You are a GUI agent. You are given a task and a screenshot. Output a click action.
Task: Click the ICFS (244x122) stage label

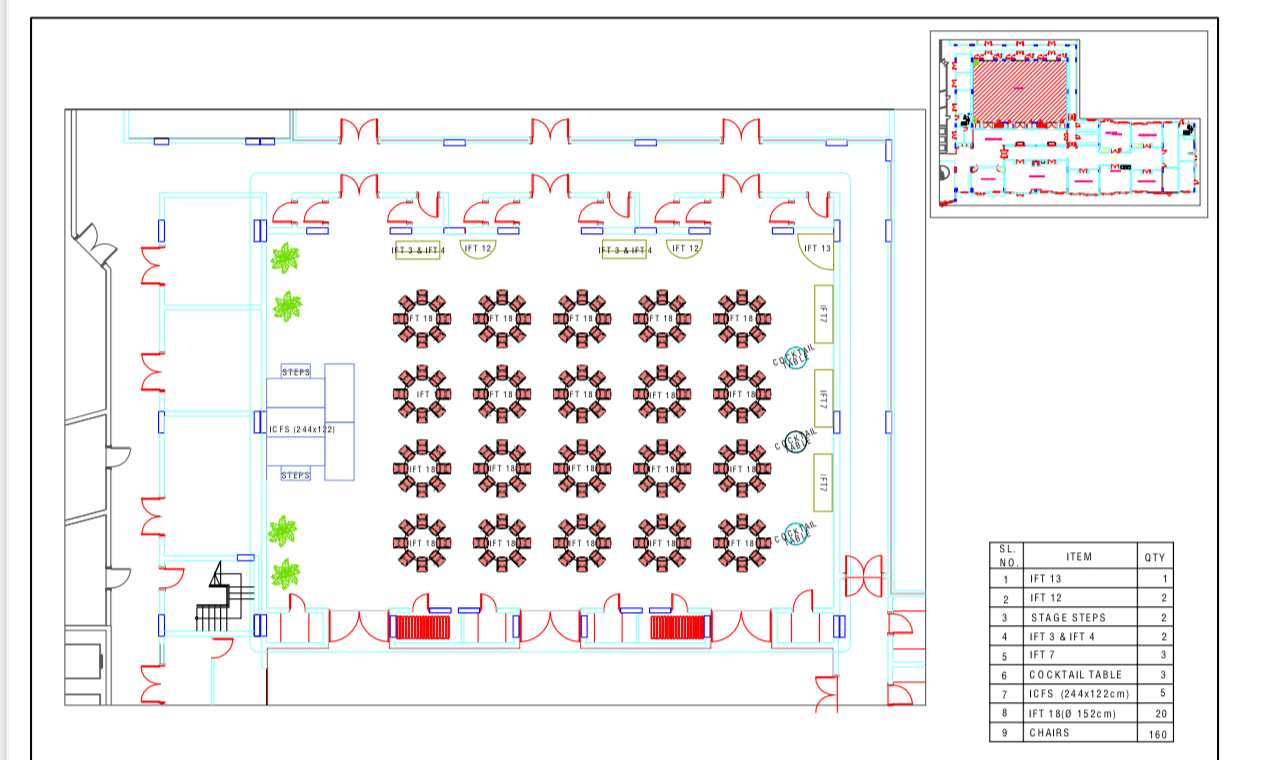(301, 429)
